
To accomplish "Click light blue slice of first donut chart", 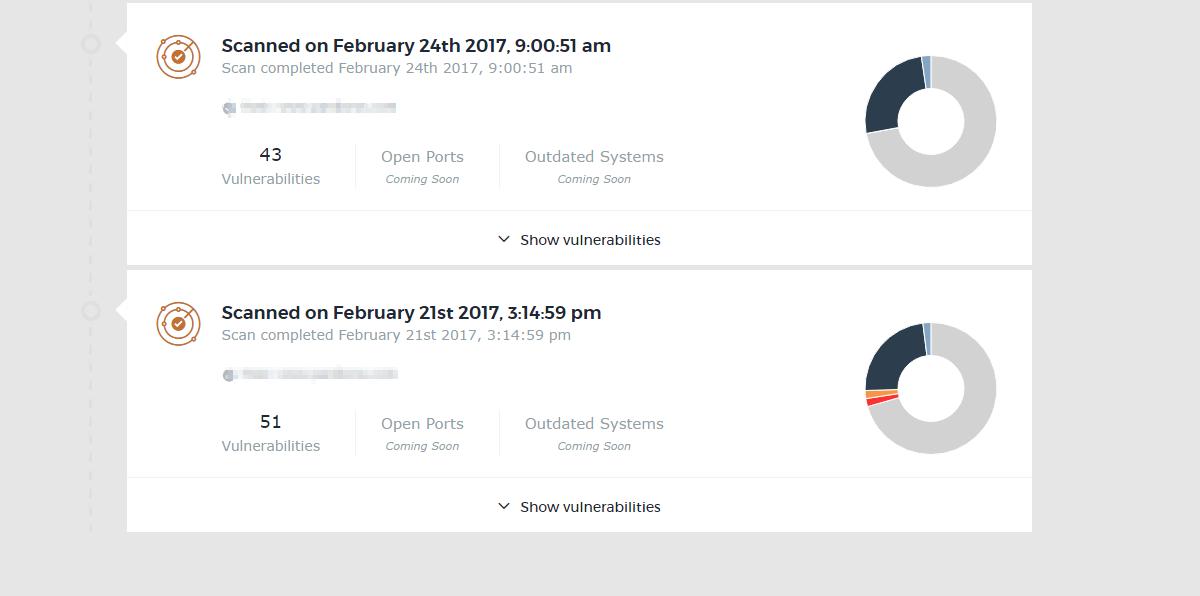I will pyautogui.click(x=927, y=72).
